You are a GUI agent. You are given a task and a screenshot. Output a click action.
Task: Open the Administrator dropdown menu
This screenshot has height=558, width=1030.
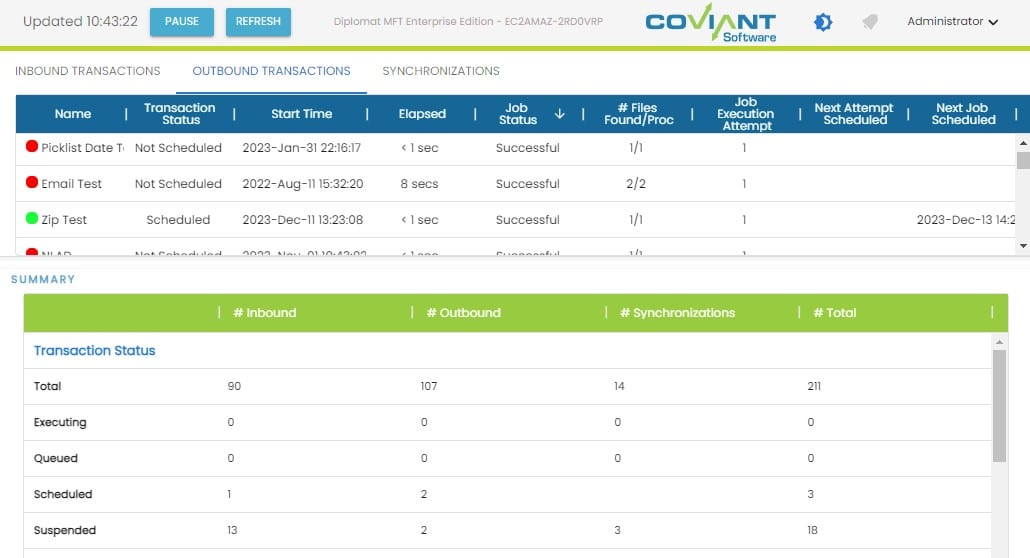[952, 22]
